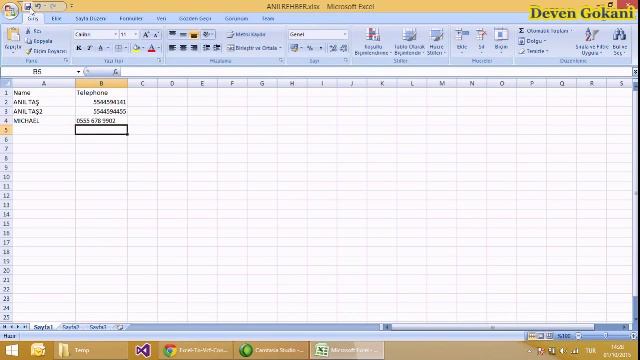Redo action in quick access toolbar

tap(53, 6)
